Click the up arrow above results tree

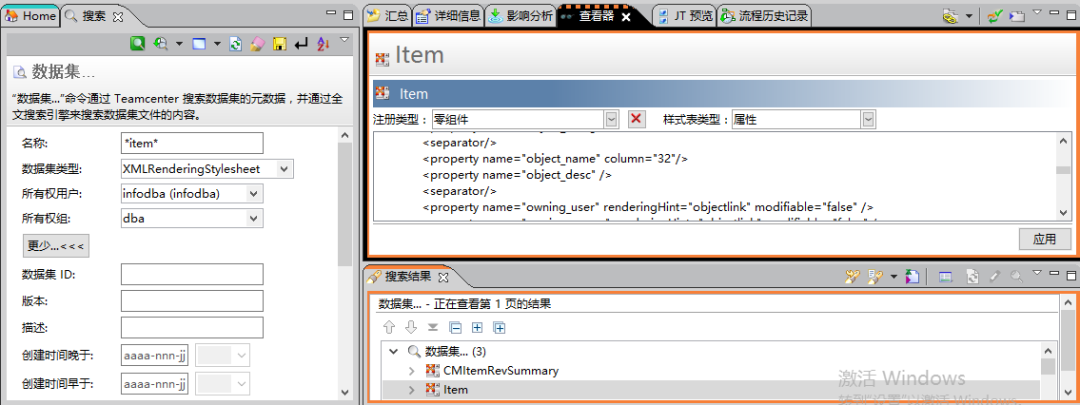[x=388, y=327]
